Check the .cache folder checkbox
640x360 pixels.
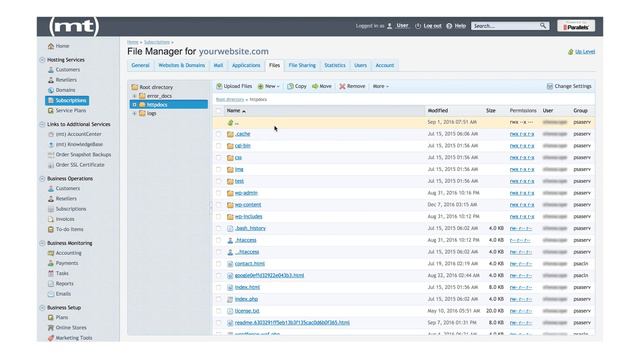pyautogui.click(x=219, y=134)
